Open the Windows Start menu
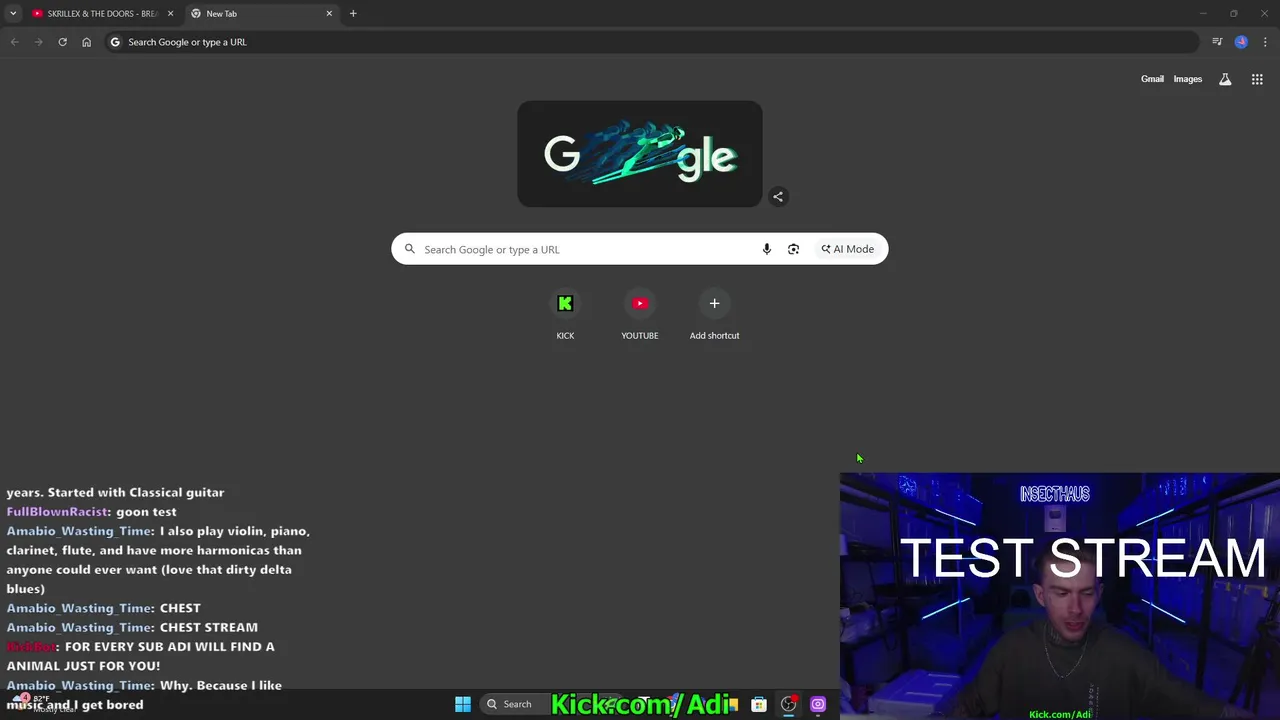This screenshot has width=1280, height=720. [463, 704]
